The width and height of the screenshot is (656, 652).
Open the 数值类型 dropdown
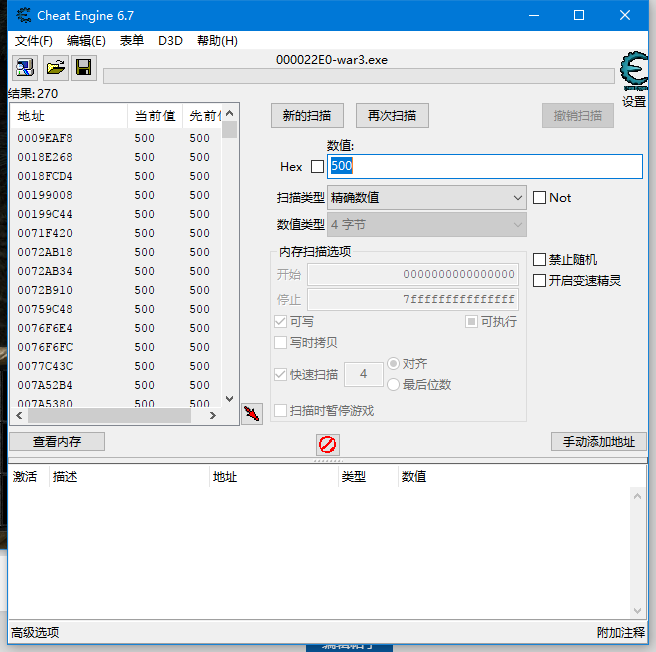[427, 225]
